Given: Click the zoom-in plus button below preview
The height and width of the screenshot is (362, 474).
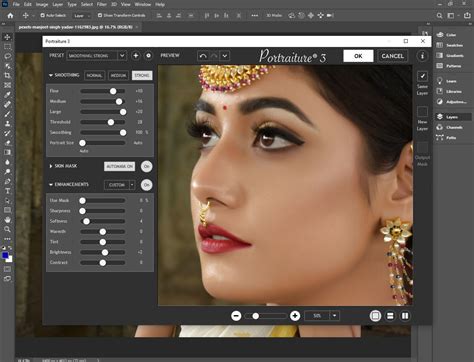Looking at the screenshot, I should [x=295, y=316].
